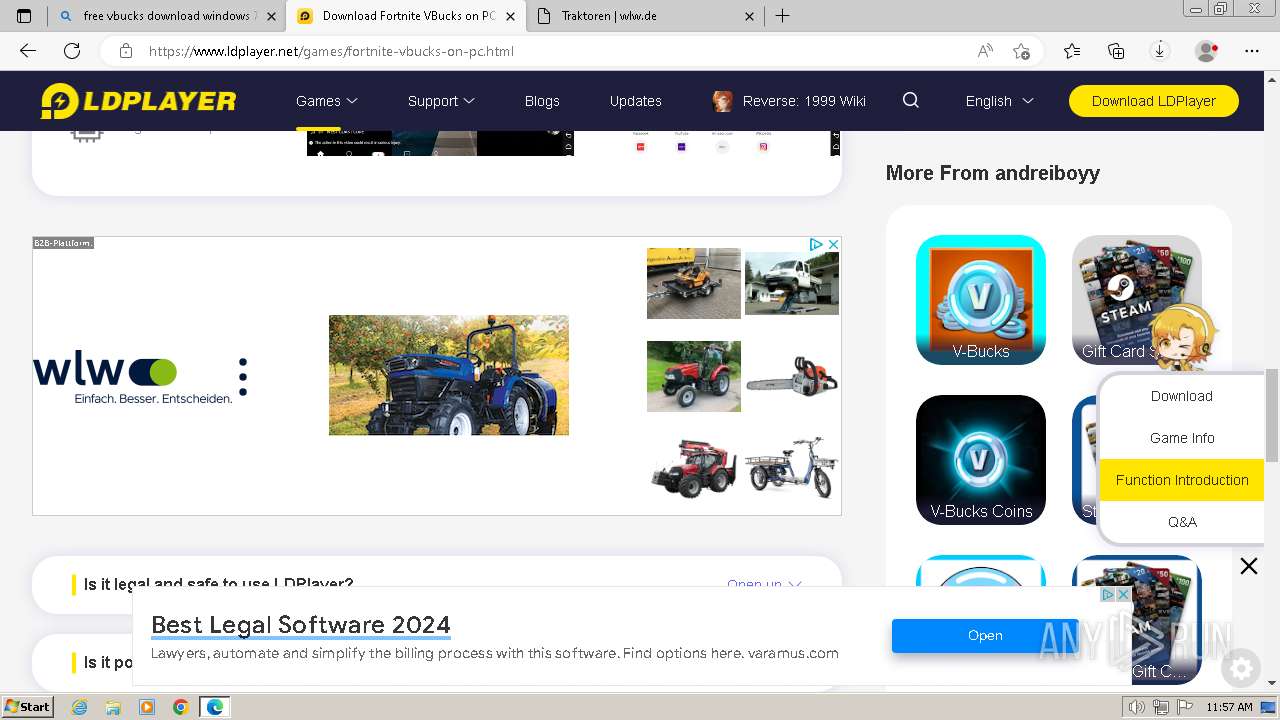Open the V-Bucks Coins app icon

(x=981, y=460)
